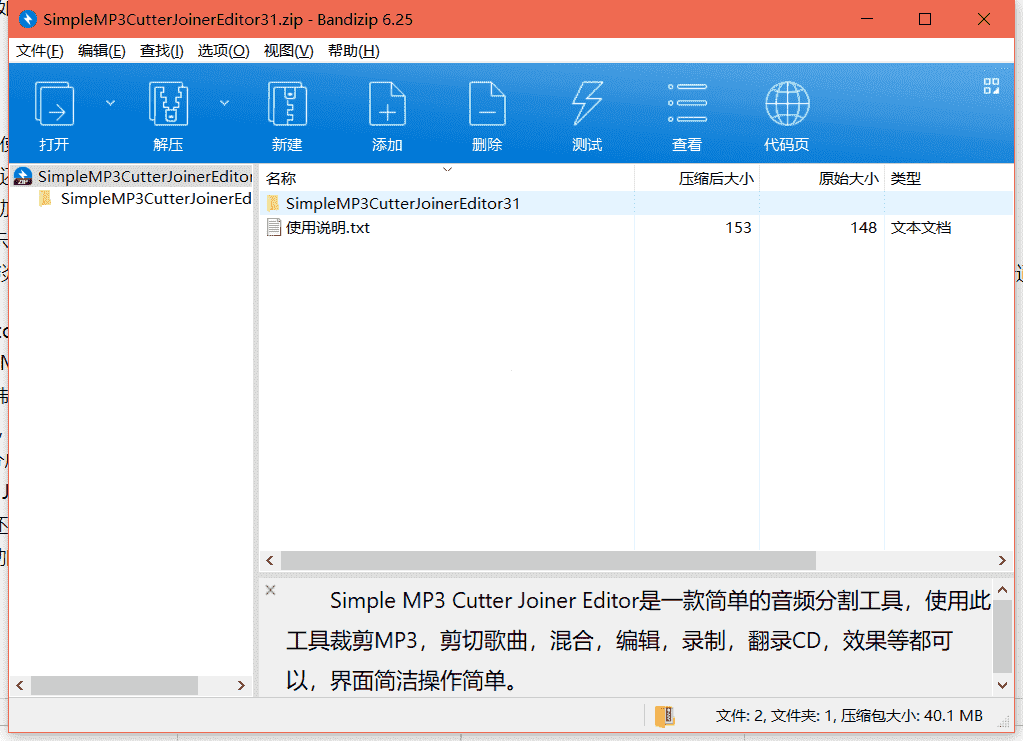The image size is (1023, 741).
Task: Click the Code page (代码页) globe icon
Action: (x=787, y=103)
